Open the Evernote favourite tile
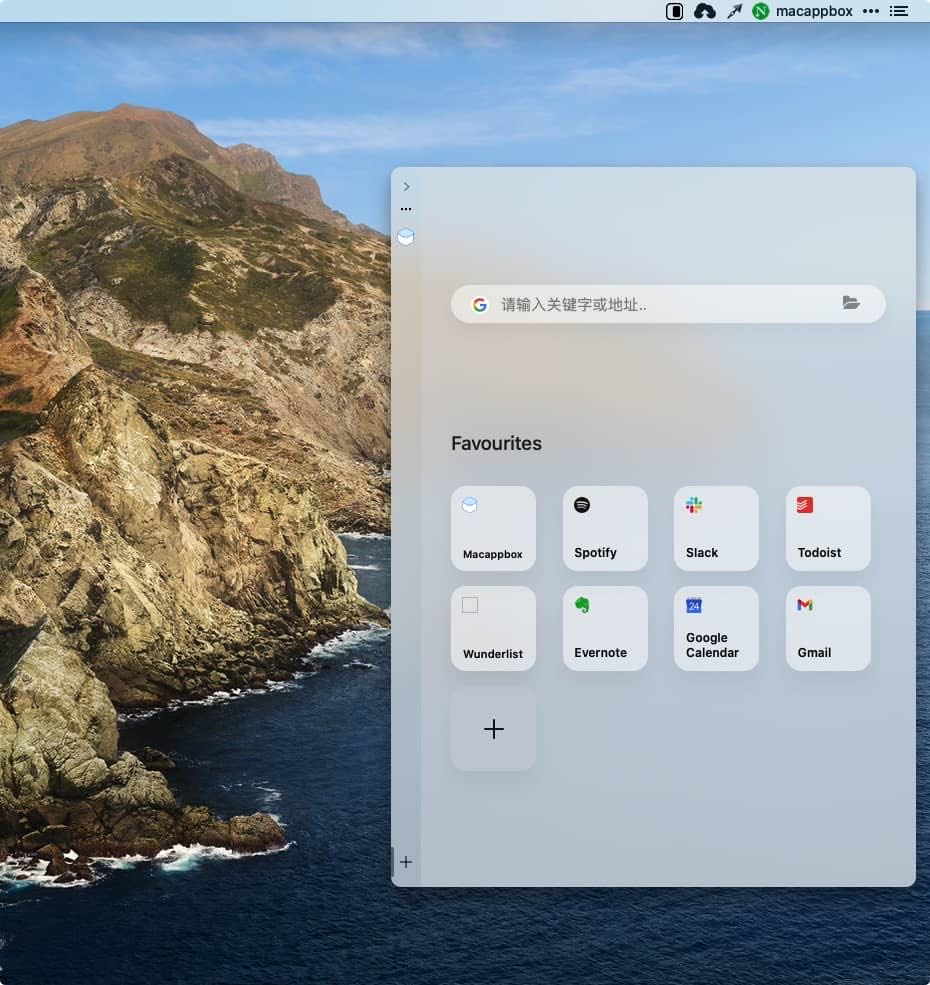930x985 pixels. click(x=605, y=628)
